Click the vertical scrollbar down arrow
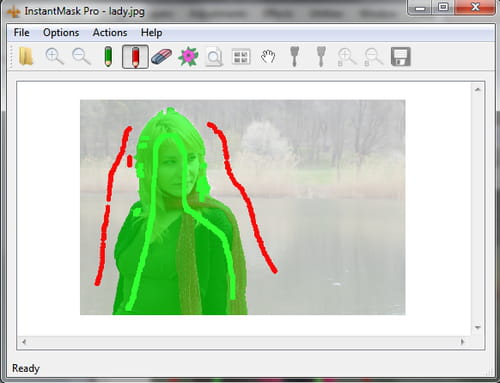Image resolution: width=500 pixels, height=383 pixels. click(x=478, y=328)
